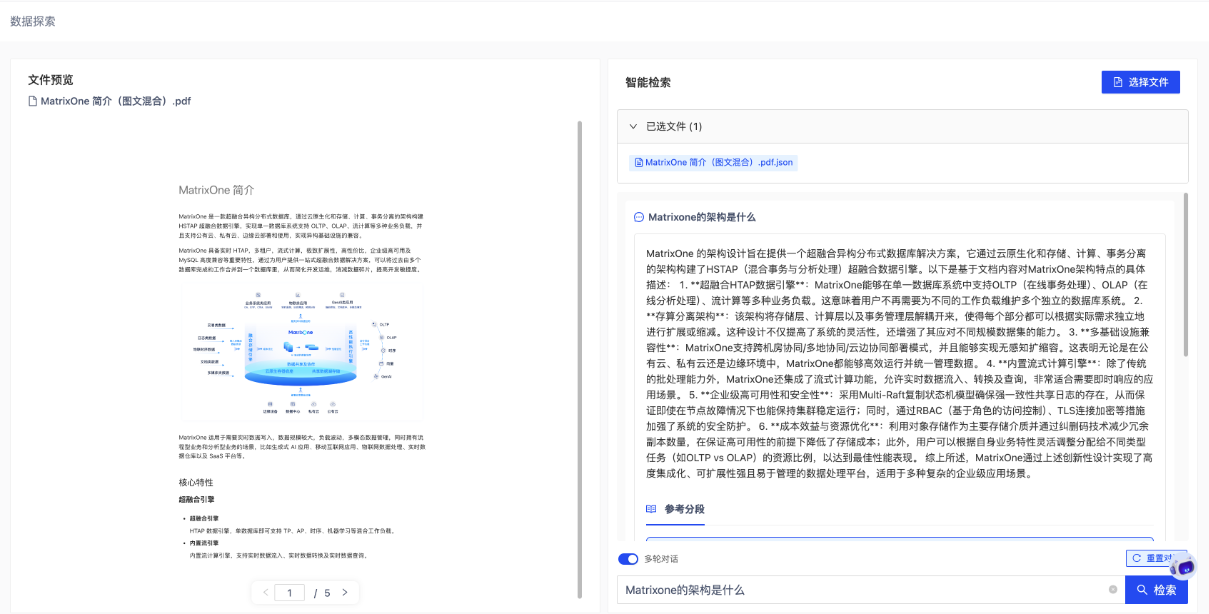Screen dimensions: 1209x614
Task: Click the magnifier icon inside the 检索 button
Action: 1140,589
